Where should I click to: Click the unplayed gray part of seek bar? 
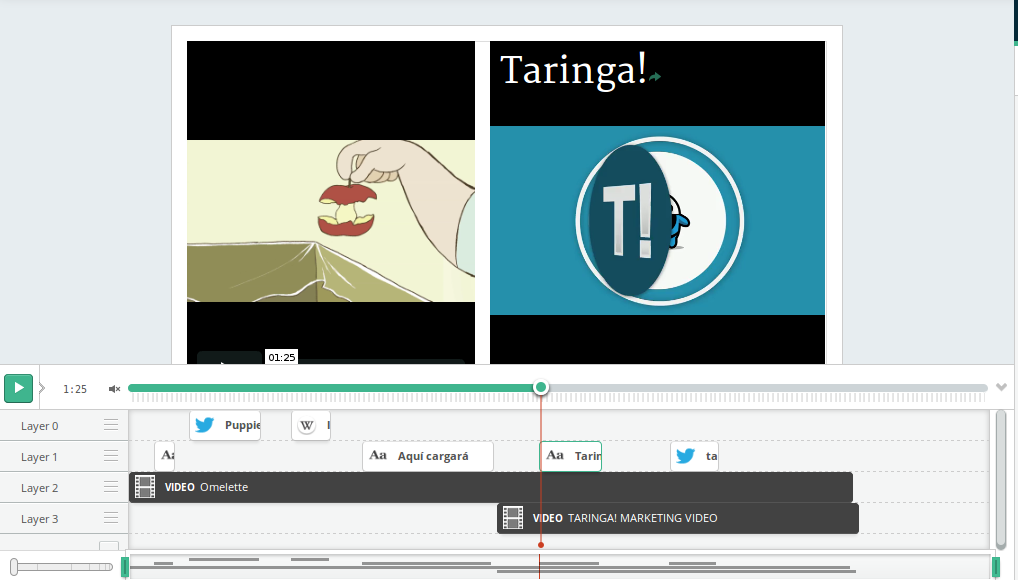(x=767, y=388)
